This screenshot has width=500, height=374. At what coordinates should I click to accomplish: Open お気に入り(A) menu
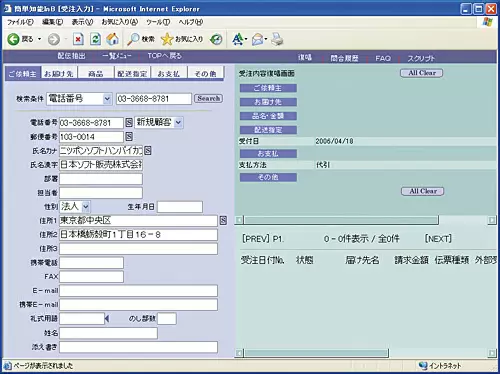(x=120, y=22)
